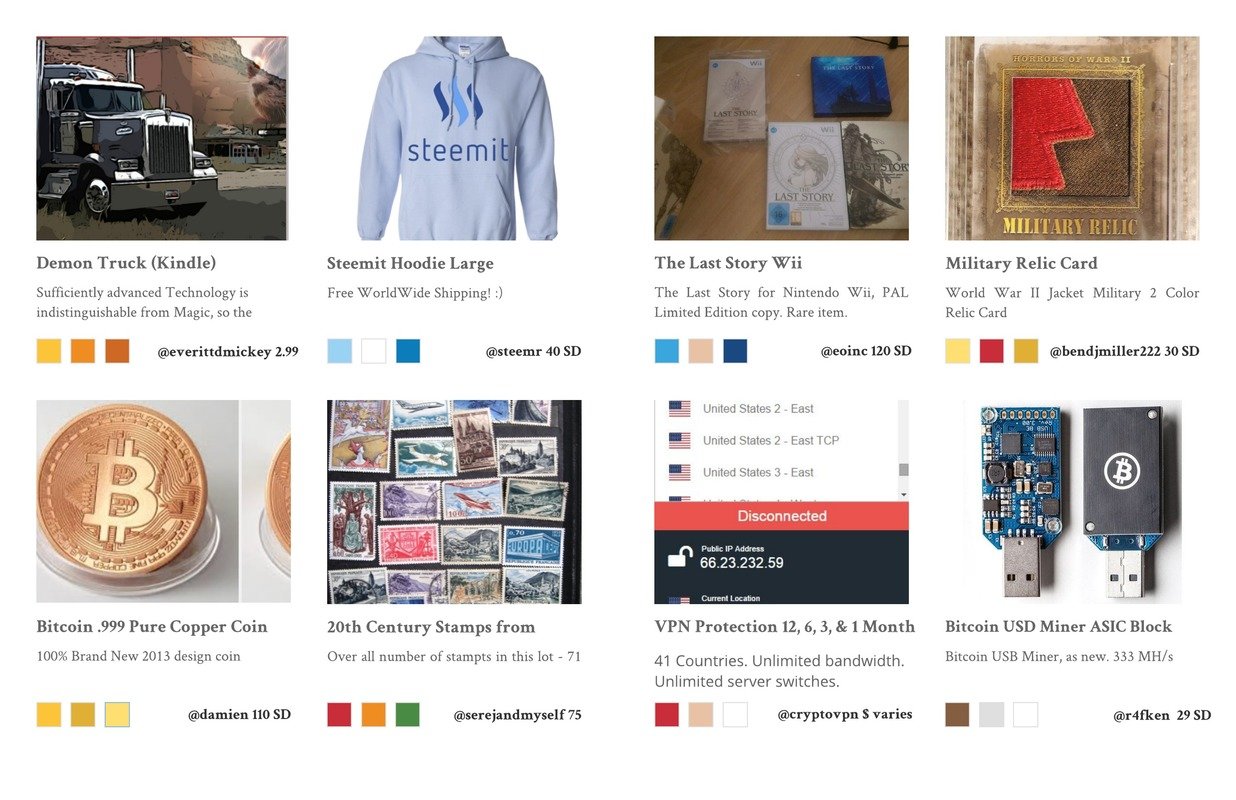Select light blue swatch under Steemit Hoodie

(340, 351)
